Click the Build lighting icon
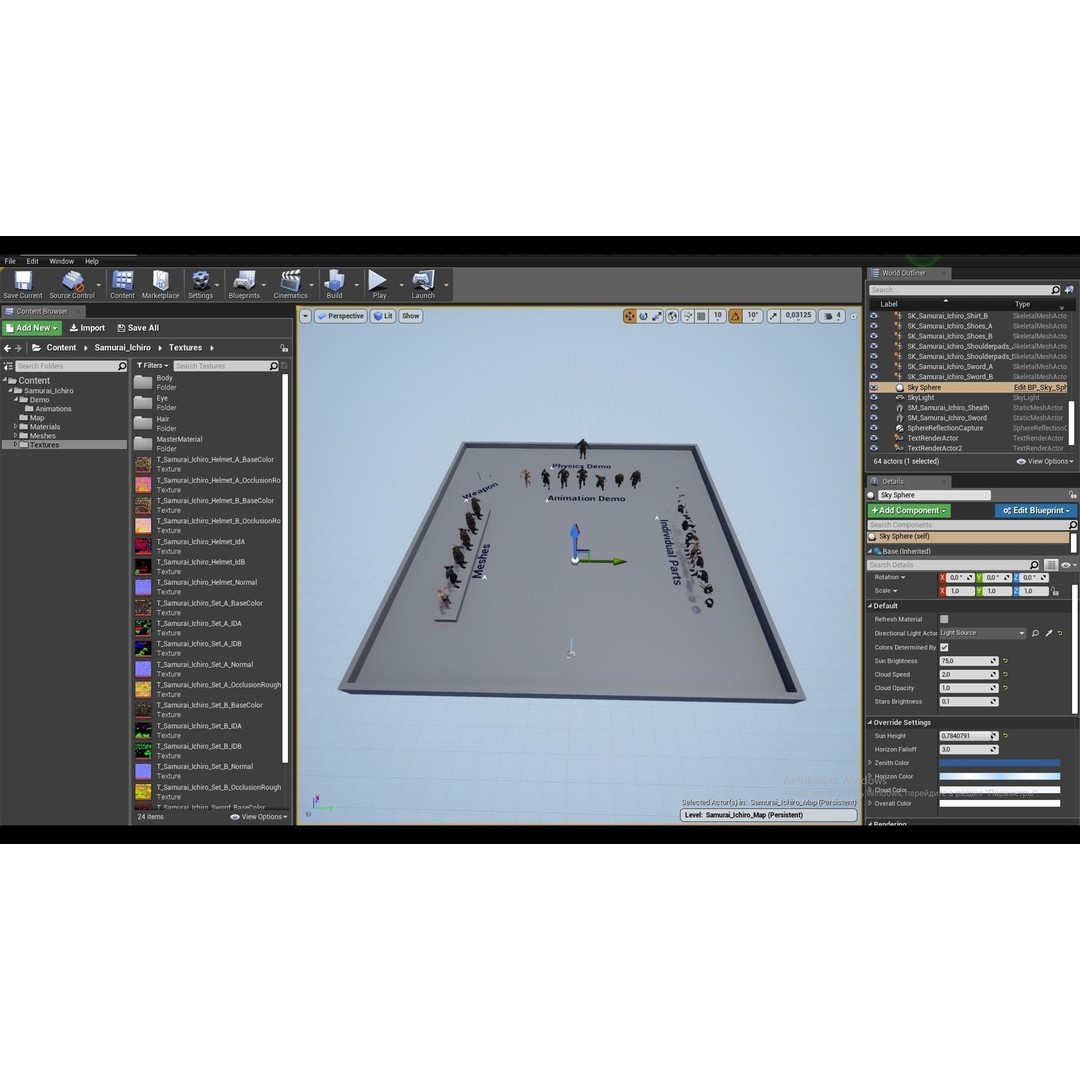Screen dimensions: 1080x1080 tap(335, 284)
